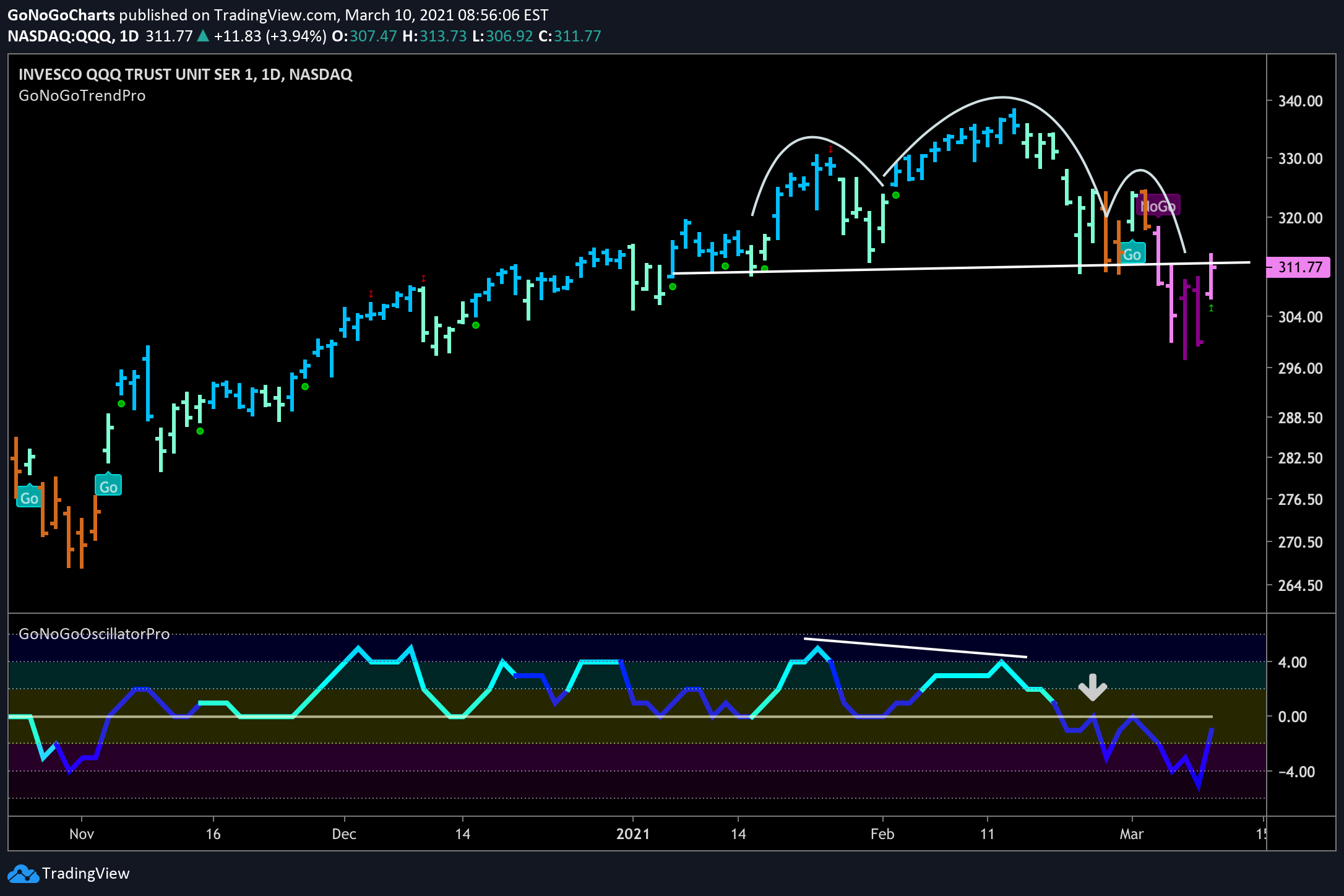Image resolution: width=1344 pixels, height=896 pixels.
Task: Click the INVESCO QQQ TRUST UNIT chart title
Action: coord(186,74)
